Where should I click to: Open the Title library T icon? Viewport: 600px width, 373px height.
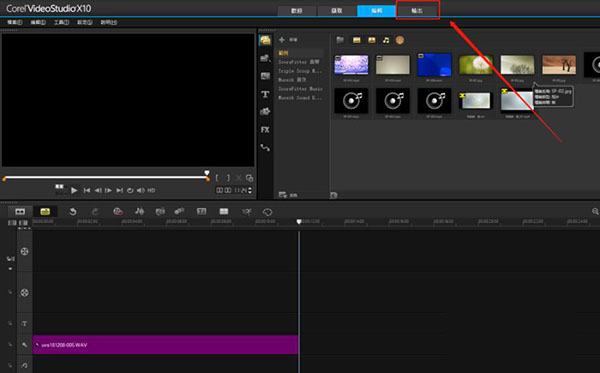coord(265,94)
